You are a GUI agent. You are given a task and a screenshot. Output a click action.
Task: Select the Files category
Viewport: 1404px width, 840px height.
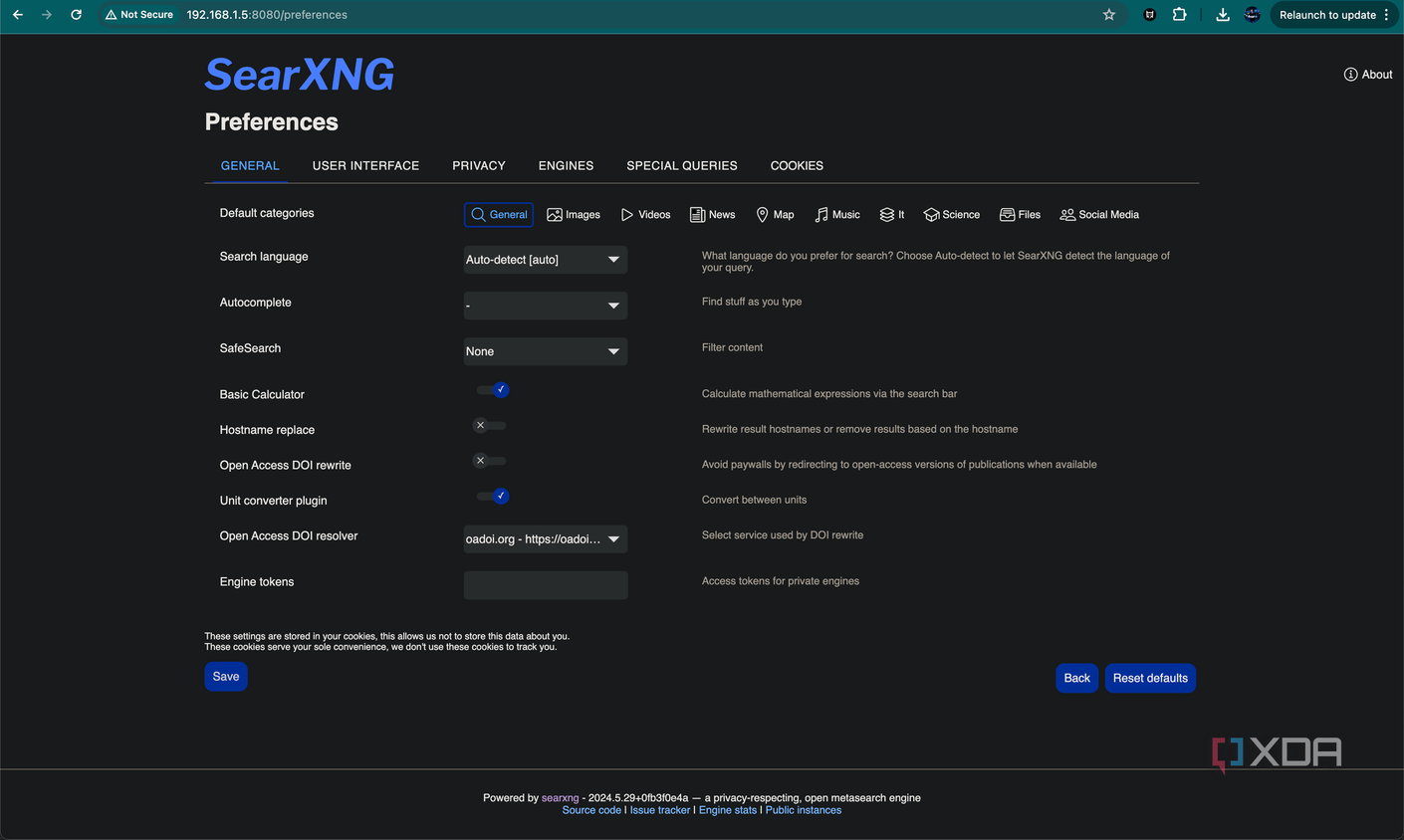1020,214
